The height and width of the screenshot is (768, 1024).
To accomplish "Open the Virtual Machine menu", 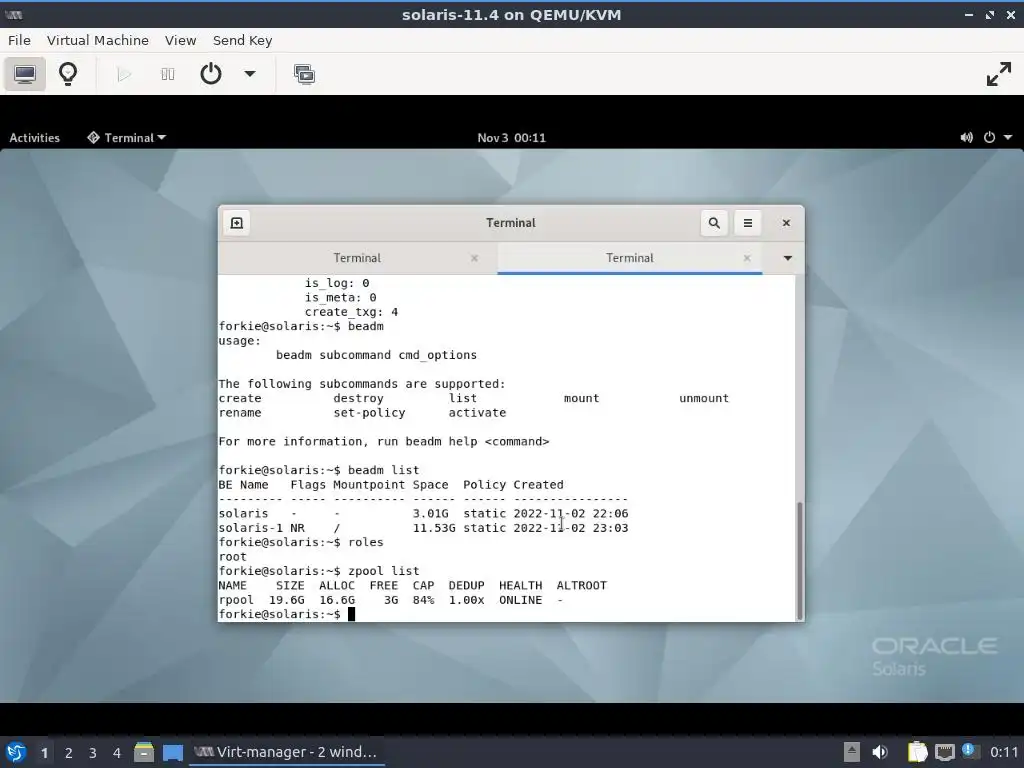I will coord(97,40).
